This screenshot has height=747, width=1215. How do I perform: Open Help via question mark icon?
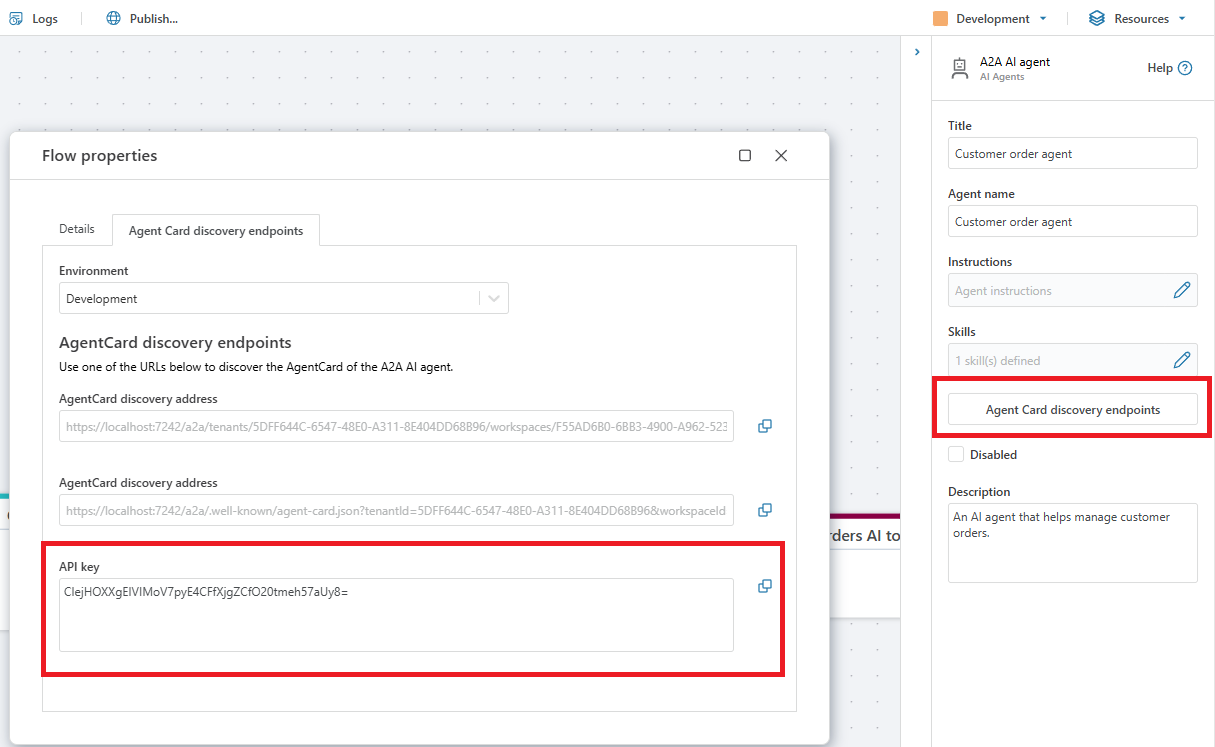[1185, 68]
